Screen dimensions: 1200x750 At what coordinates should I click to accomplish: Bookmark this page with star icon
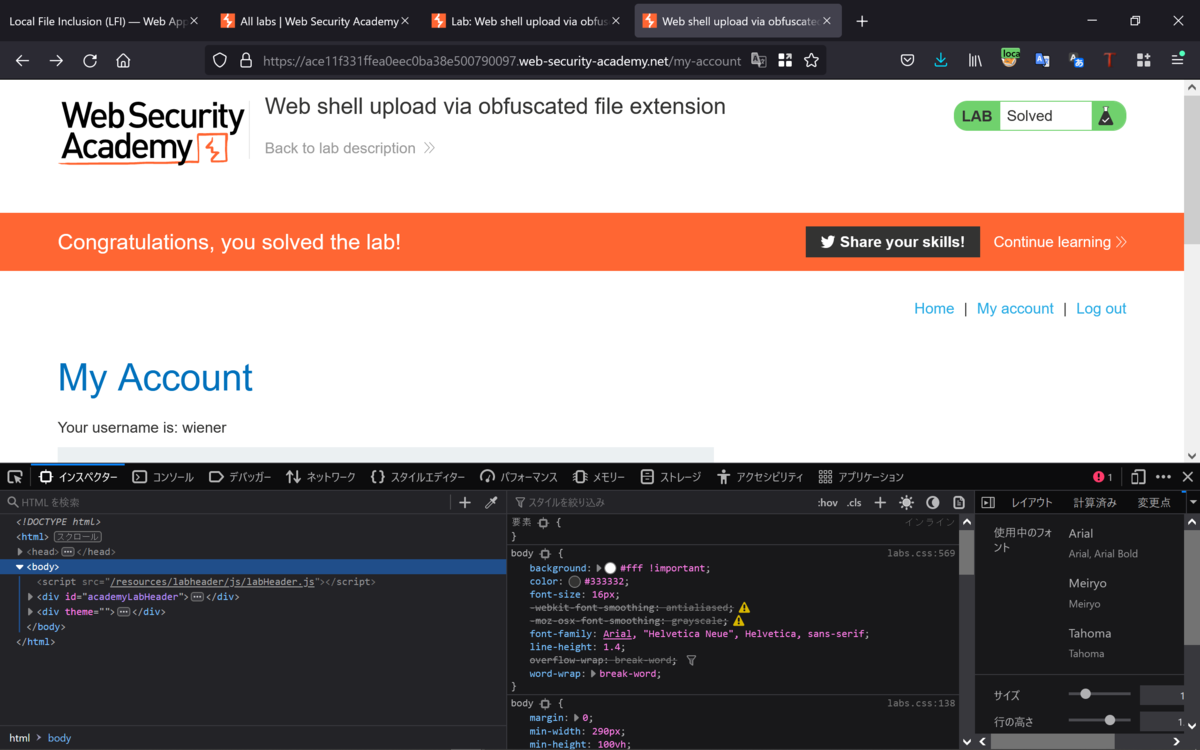812,60
